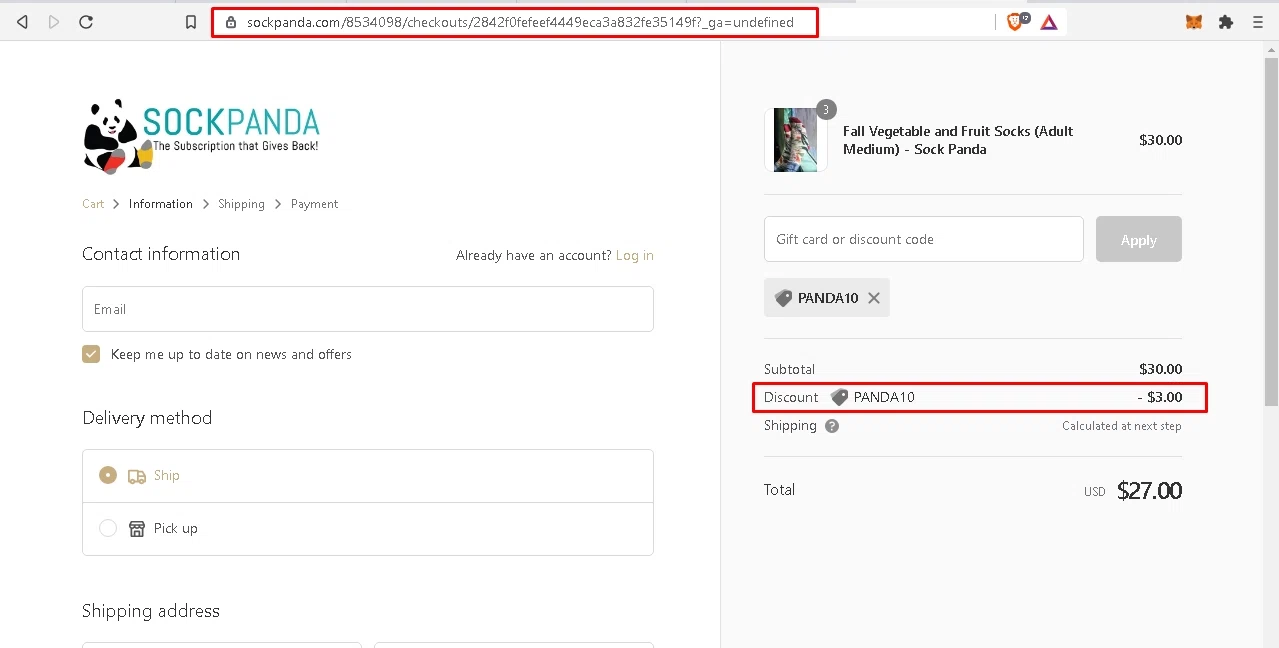
Task: Focus Gift card or discount code field
Action: pyautogui.click(x=924, y=239)
